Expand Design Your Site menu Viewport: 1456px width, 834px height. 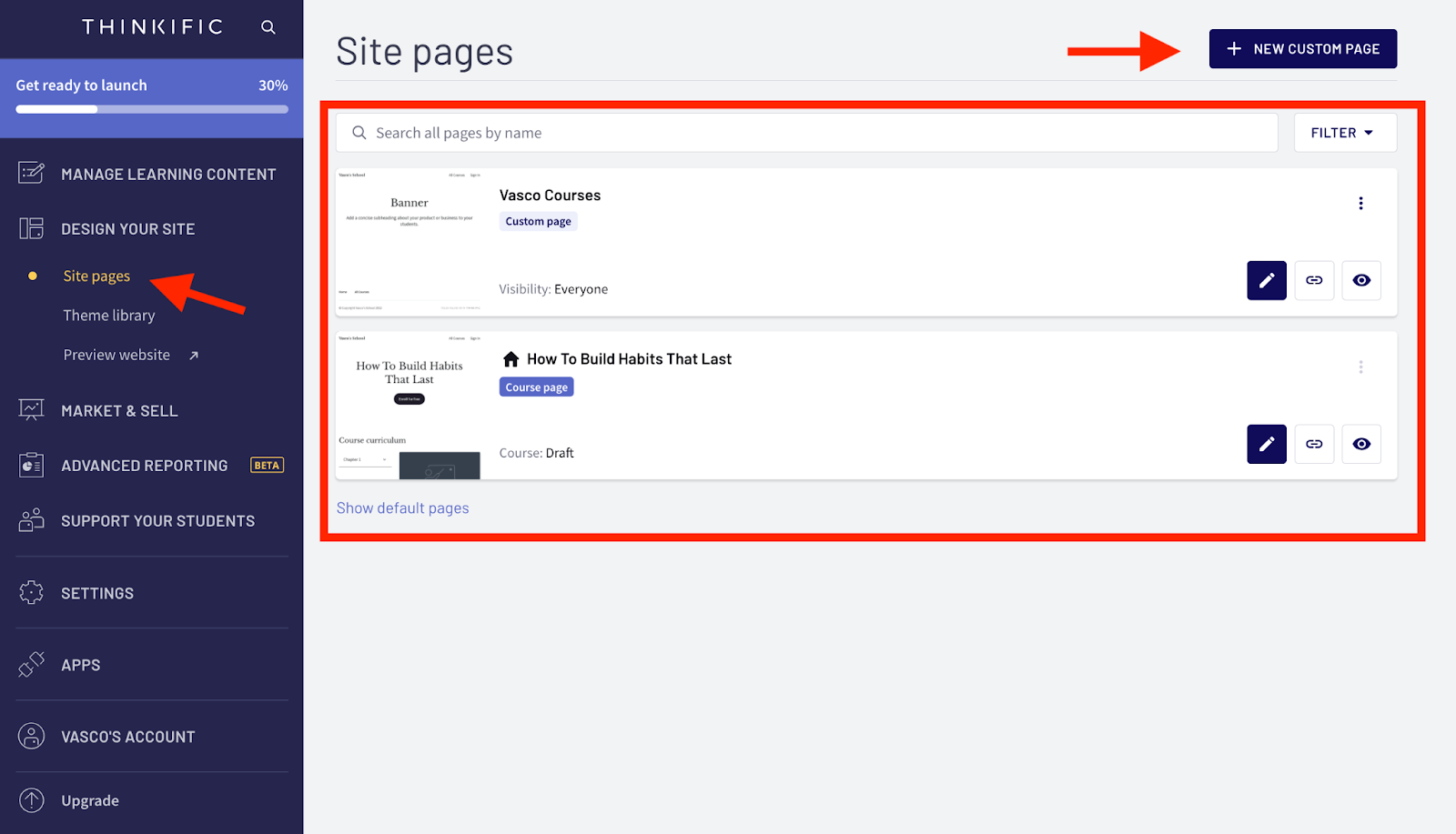click(x=127, y=229)
